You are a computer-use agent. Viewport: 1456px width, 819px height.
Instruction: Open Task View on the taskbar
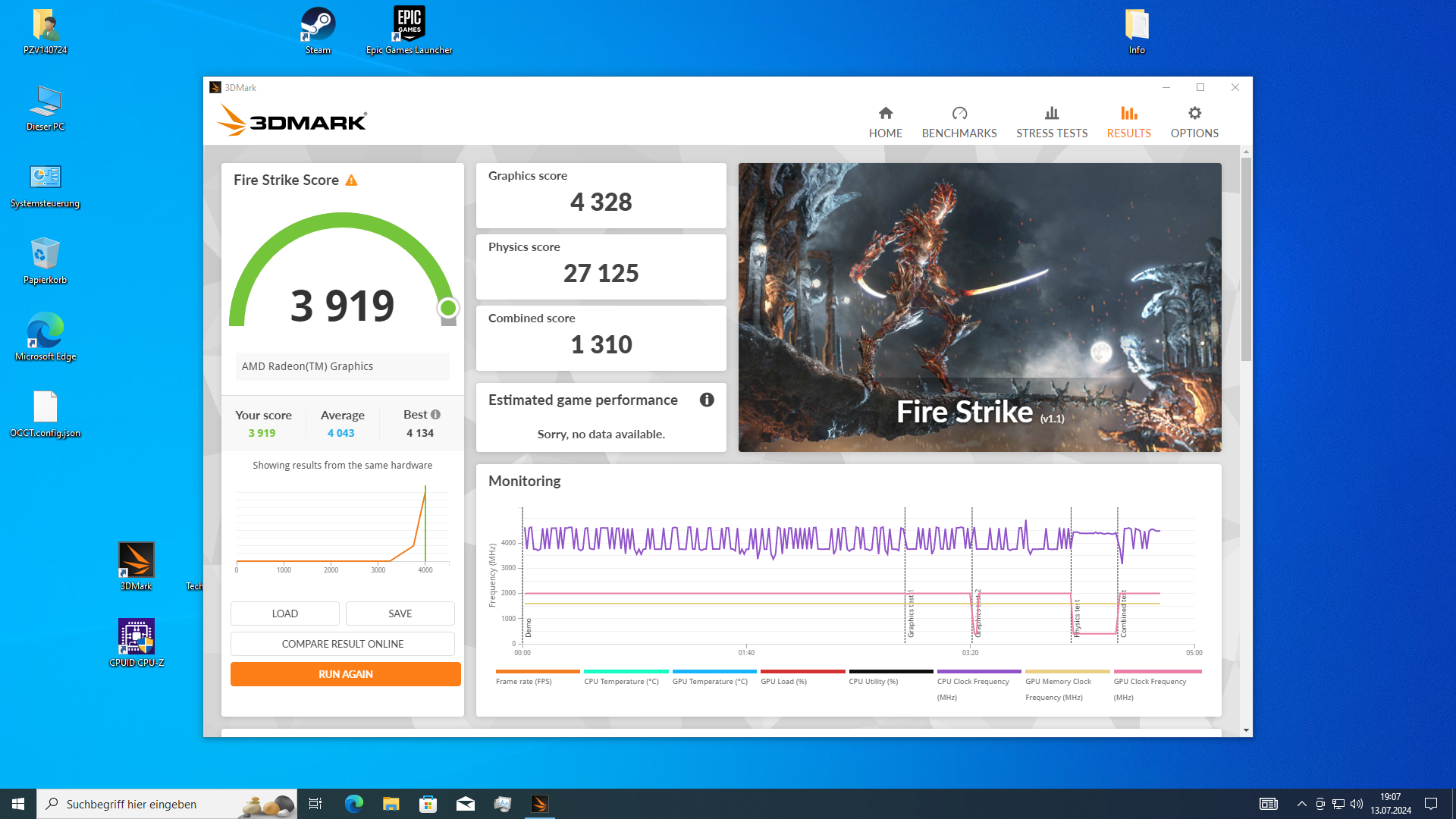coord(315,804)
